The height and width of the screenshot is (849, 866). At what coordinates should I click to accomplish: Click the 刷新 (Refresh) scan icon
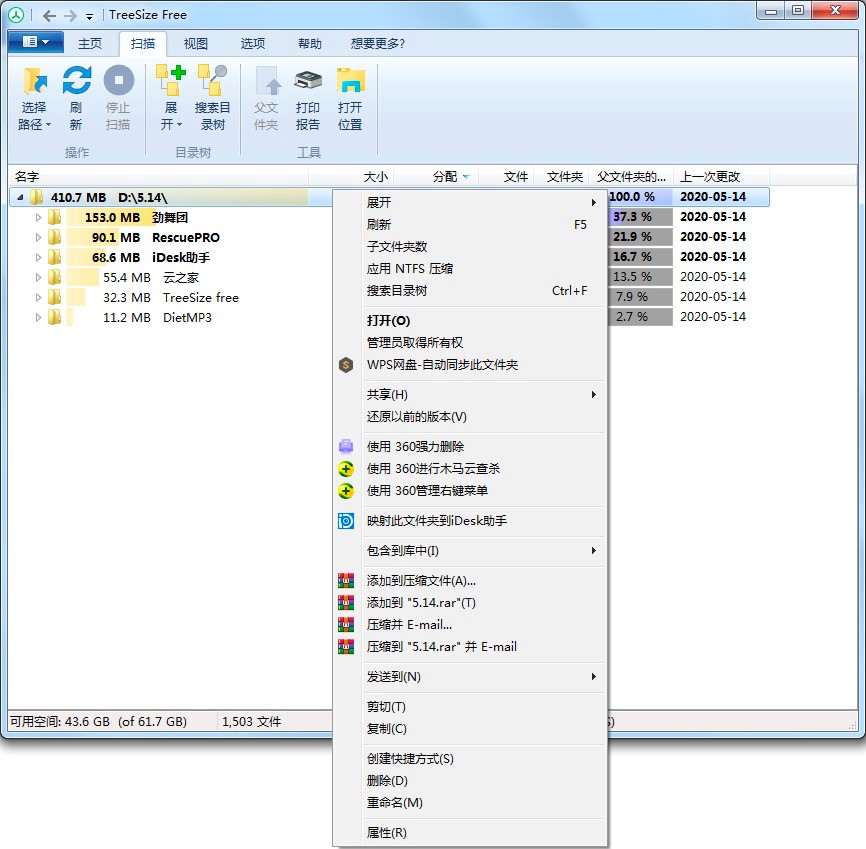[76, 97]
